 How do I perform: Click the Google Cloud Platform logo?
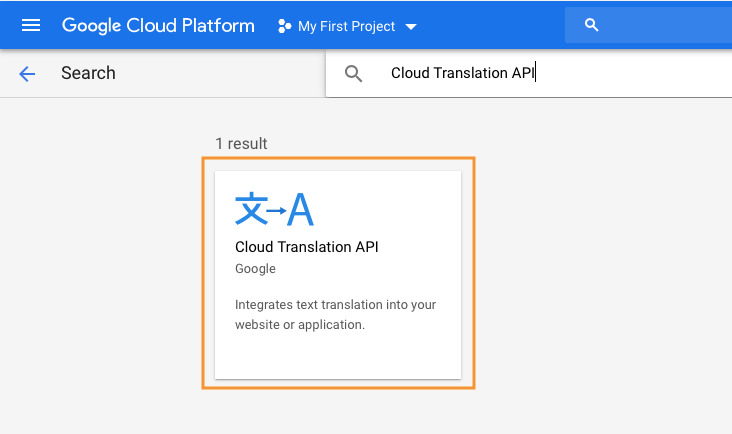click(x=158, y=26)
